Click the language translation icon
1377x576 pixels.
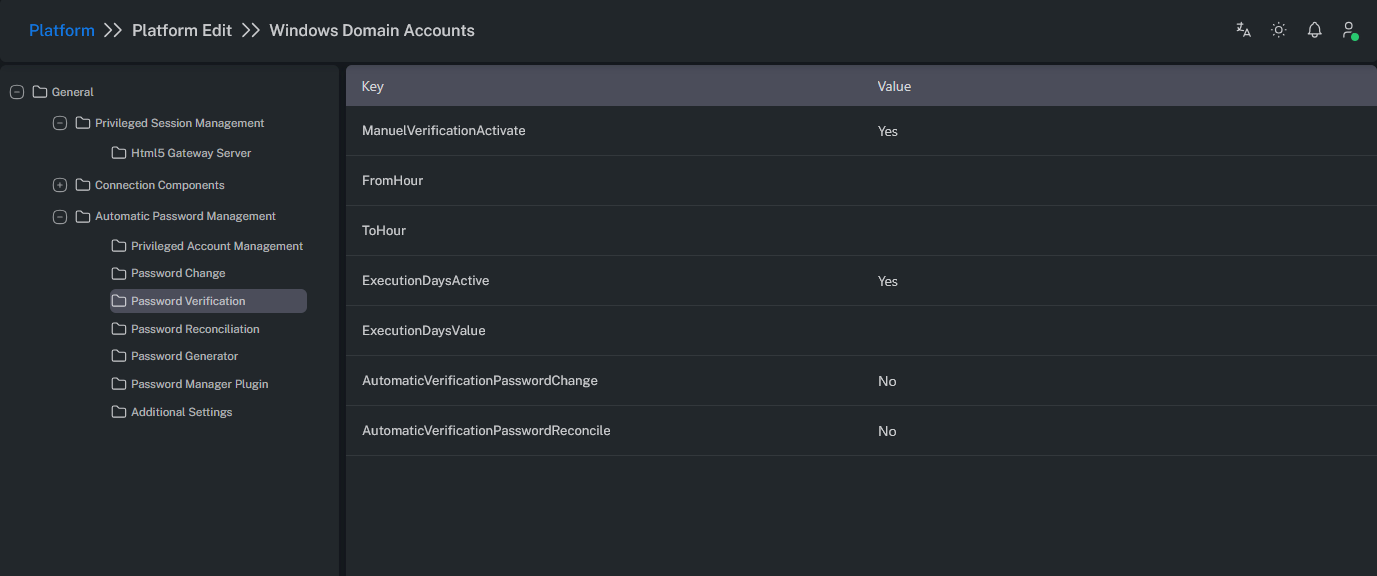click(x=1243, y=30)
